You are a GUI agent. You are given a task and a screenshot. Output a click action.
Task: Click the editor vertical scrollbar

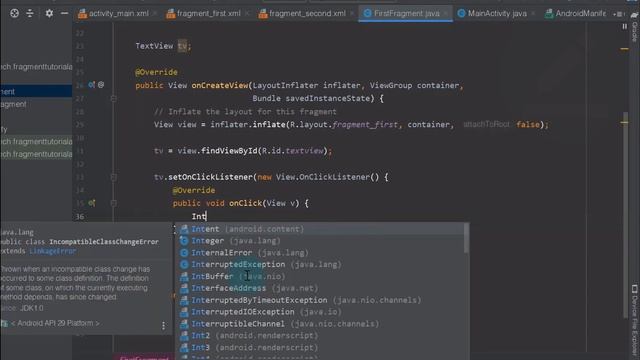point(625,214)
